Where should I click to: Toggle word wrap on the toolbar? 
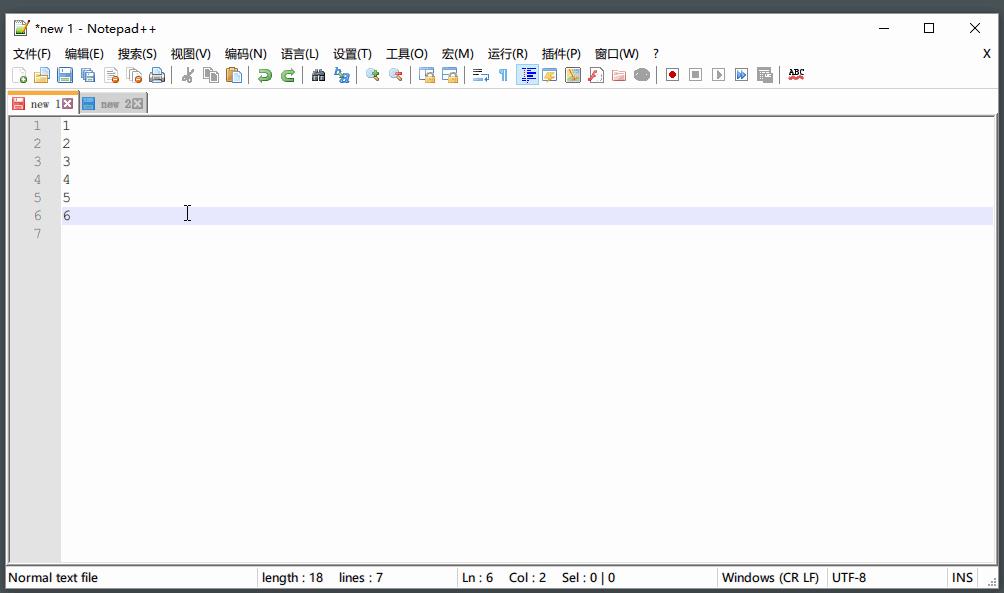(x=481, y=74)
